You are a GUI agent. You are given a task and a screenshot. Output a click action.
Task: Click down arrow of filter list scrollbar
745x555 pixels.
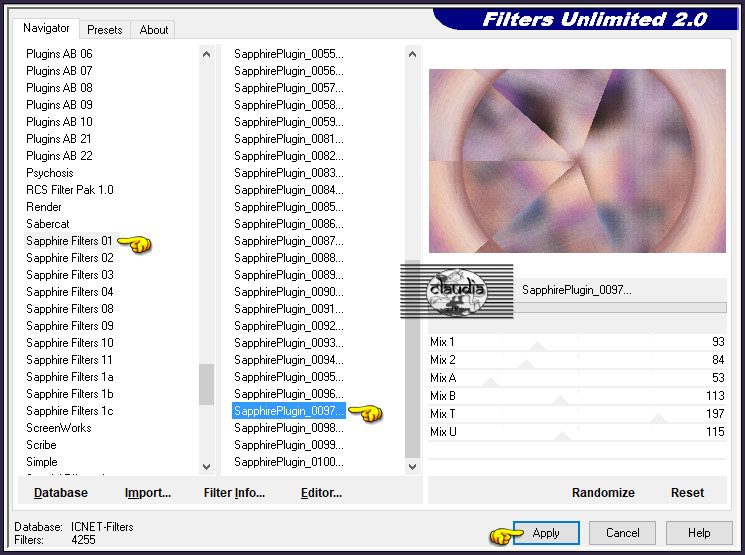click(412, 467)
